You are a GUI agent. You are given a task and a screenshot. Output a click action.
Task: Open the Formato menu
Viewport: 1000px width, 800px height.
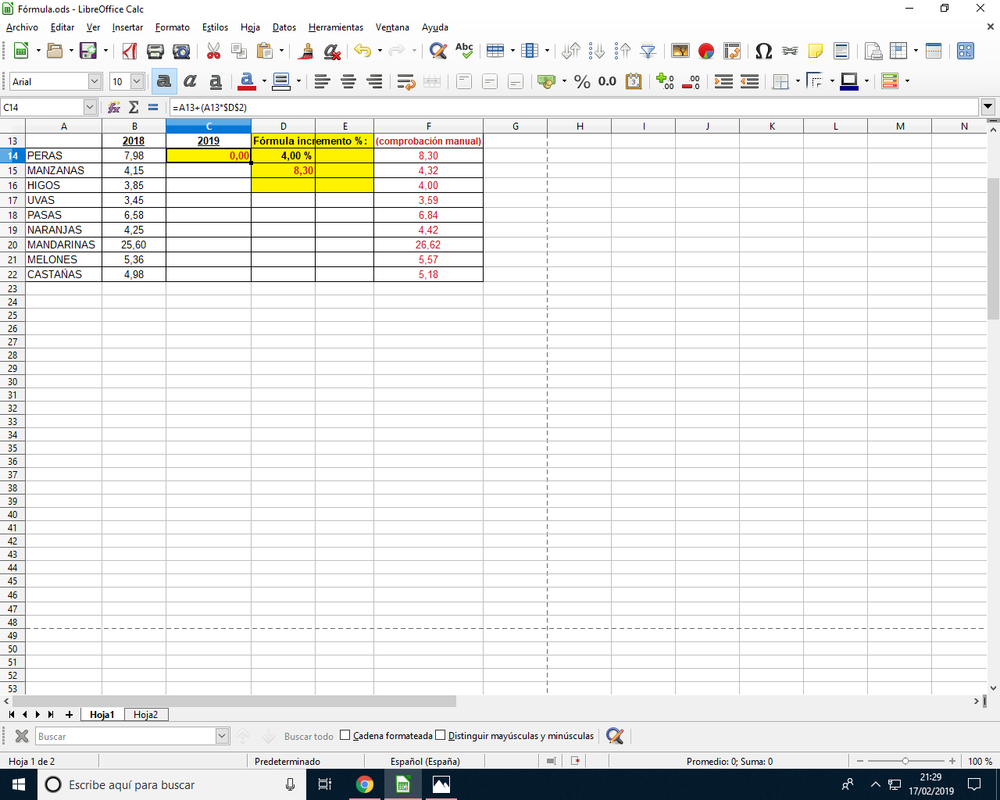(172, 27)
